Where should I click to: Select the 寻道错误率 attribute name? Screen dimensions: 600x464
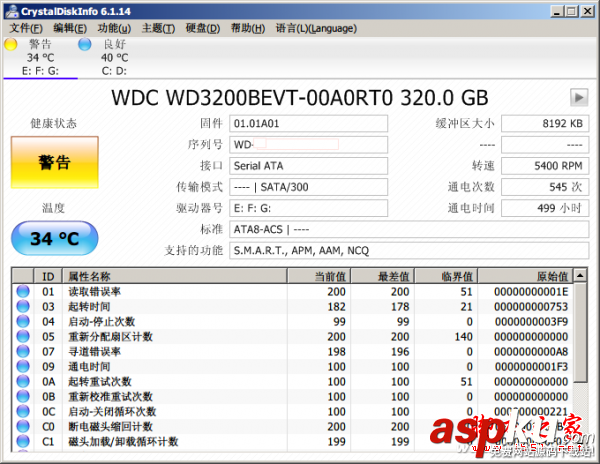point(95,352)
